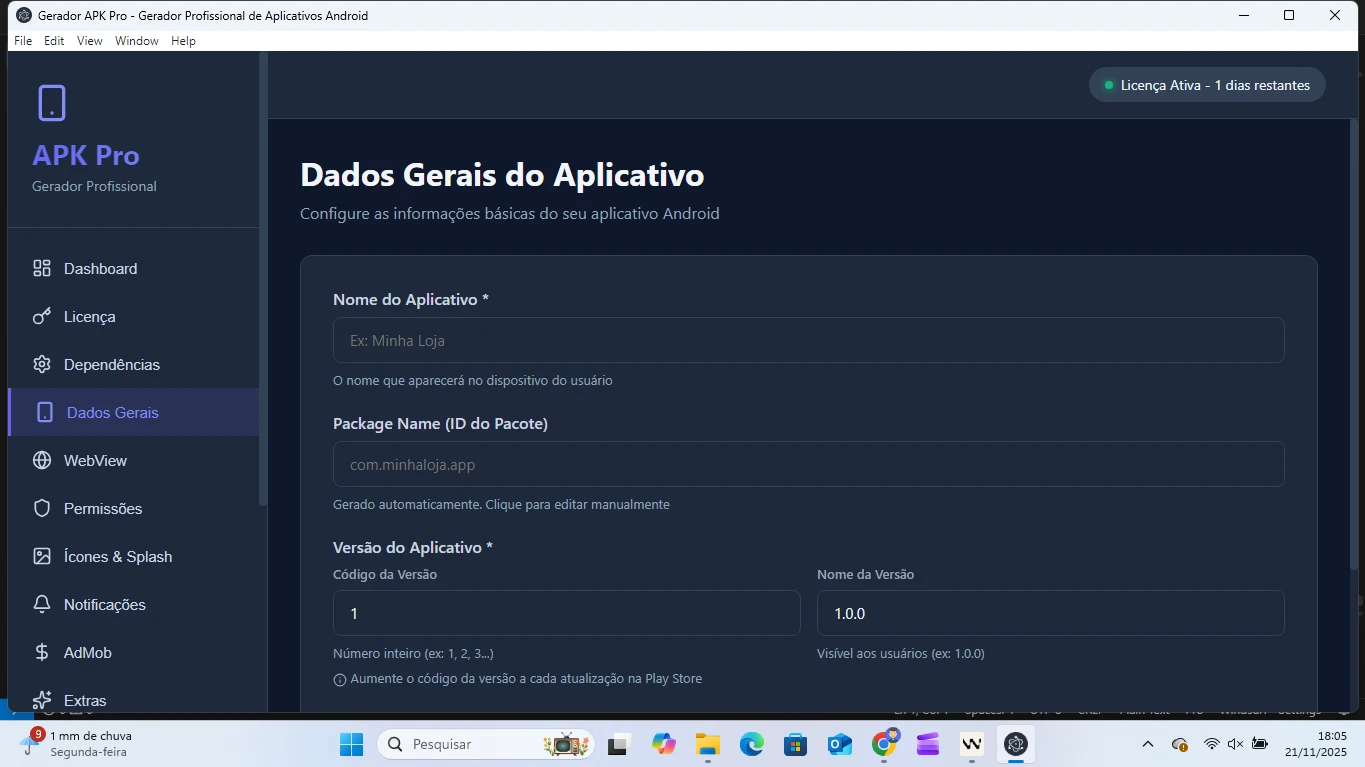
Task: Click the Nome da Versão field
Action: 1050,613
